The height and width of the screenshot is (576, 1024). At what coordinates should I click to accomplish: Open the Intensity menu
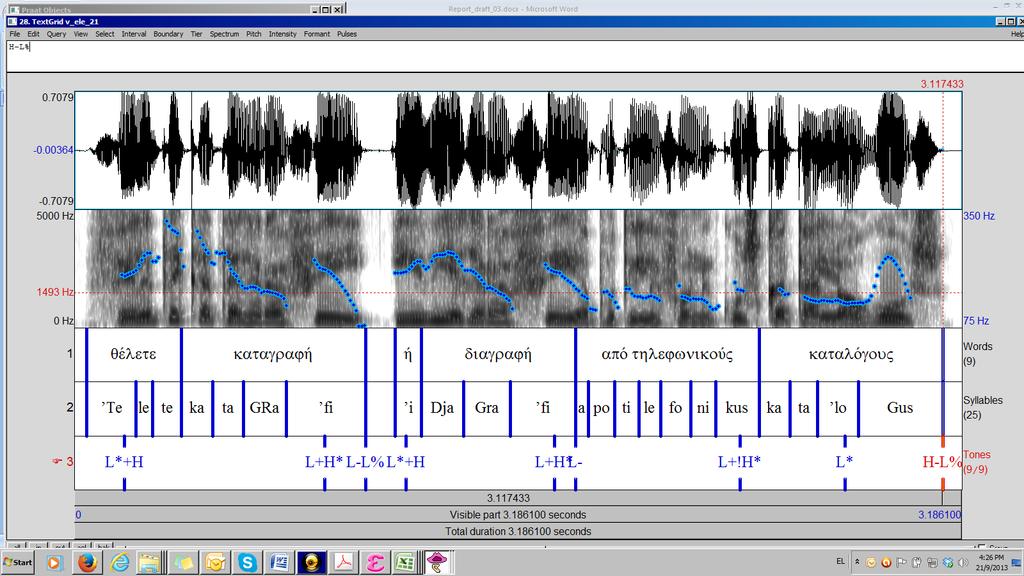pyautogui.click(x=283, y=34)
